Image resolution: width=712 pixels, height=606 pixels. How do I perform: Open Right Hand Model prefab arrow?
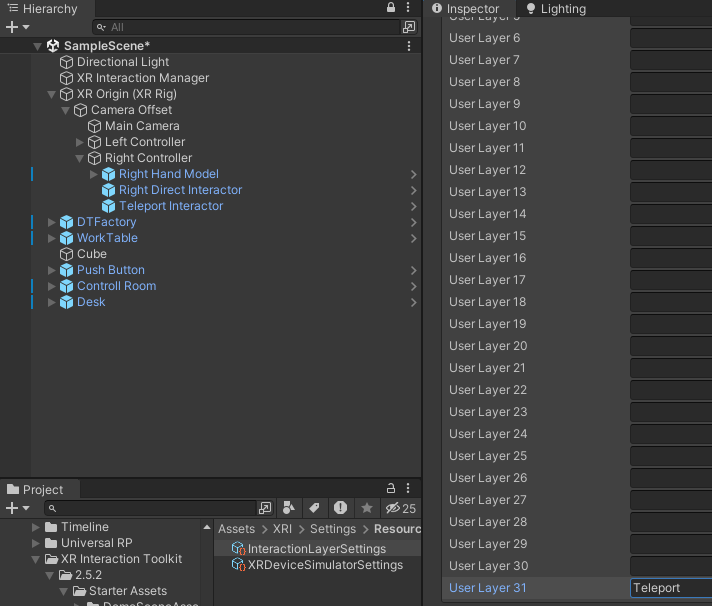[x=413, y=174]
